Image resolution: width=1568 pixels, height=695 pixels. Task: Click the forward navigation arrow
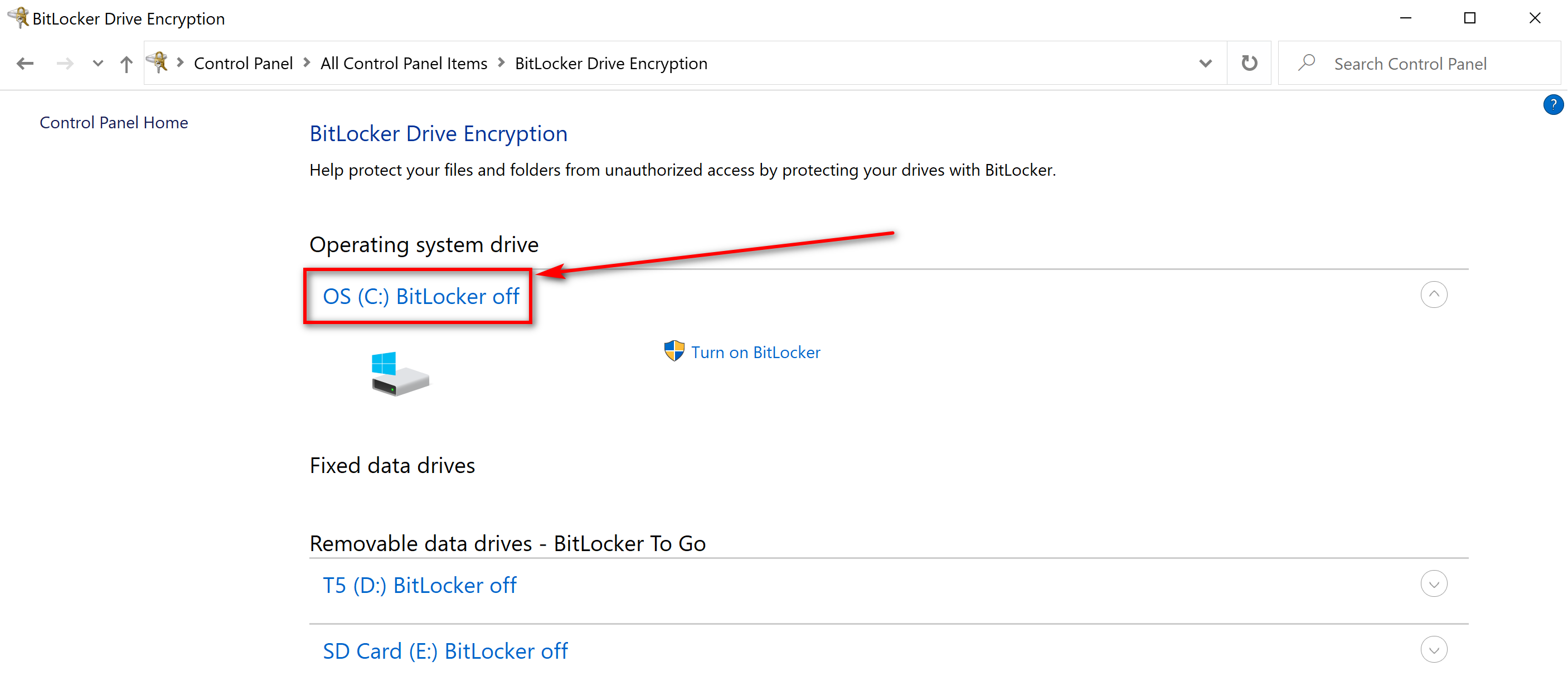(x=65, y=64)
